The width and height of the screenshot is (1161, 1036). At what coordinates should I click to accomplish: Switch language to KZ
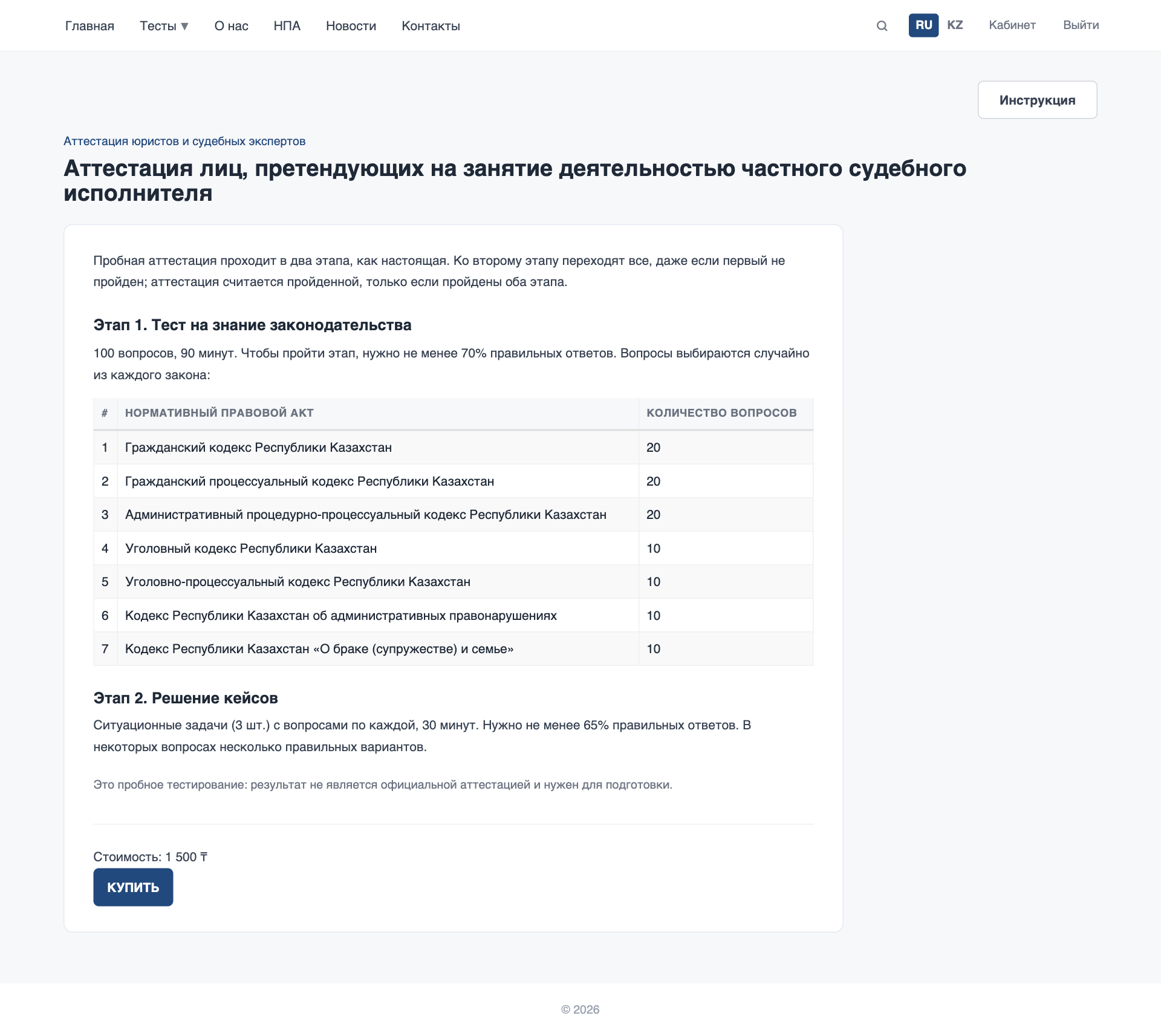pyautogui.click(x=955, y=25)
